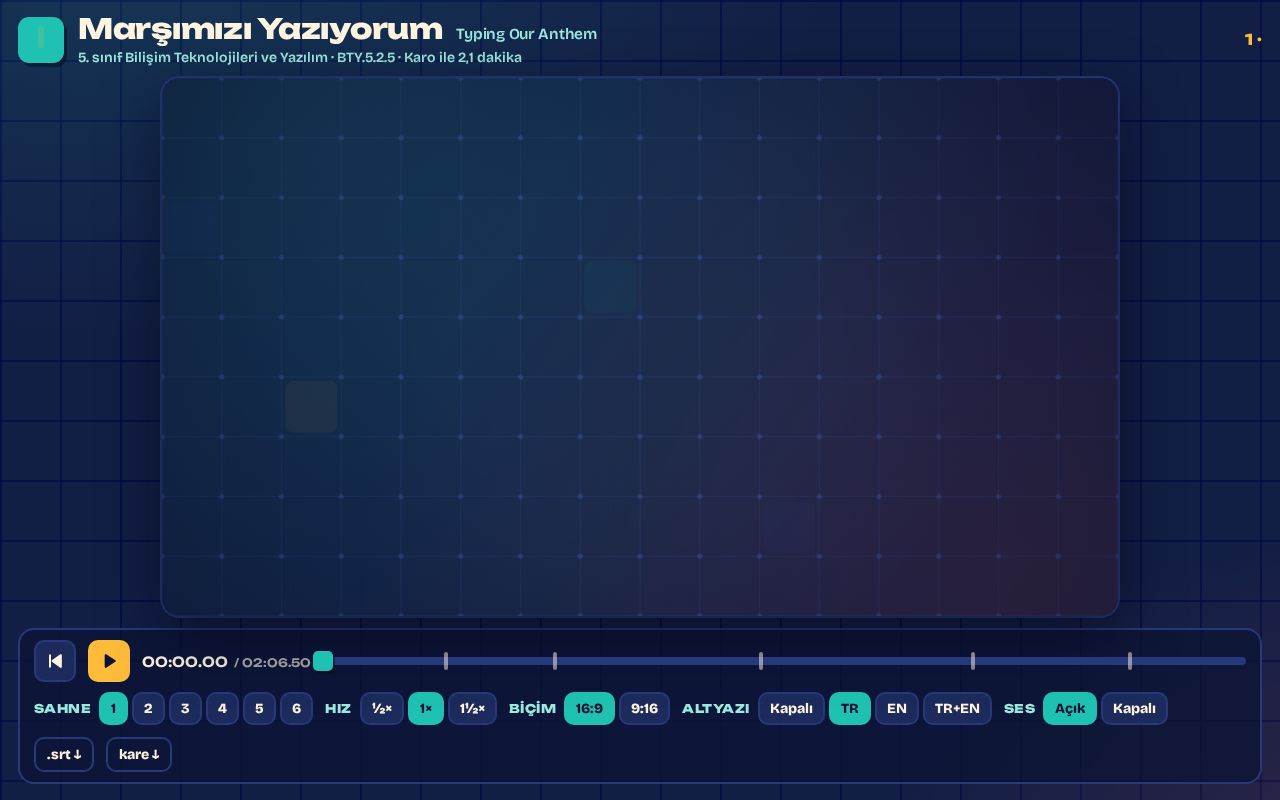1280x800 pixels.
Task: Click the last scene marker on the timeline
Action: 1130,661
